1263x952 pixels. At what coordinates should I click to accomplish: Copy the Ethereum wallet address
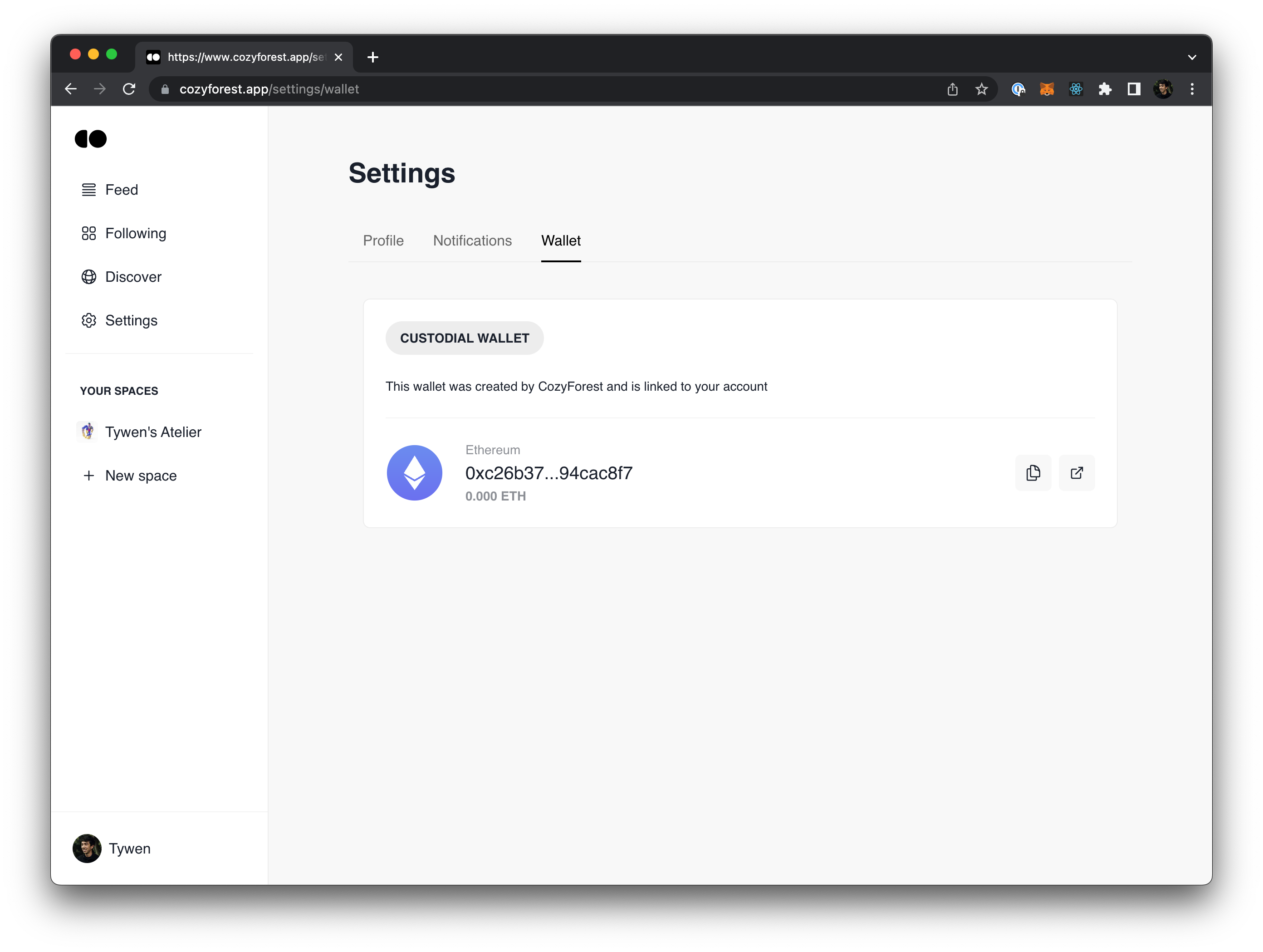point(1033,473)
